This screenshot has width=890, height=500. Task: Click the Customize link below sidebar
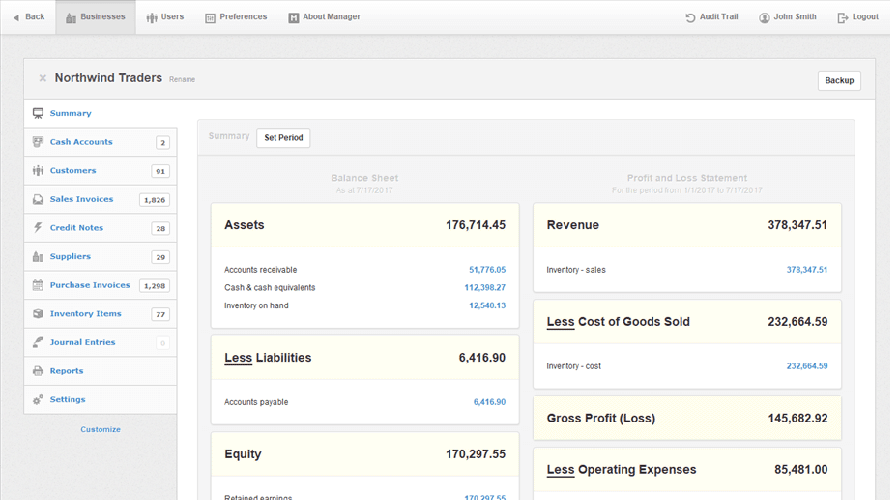(x=100, y=429)
